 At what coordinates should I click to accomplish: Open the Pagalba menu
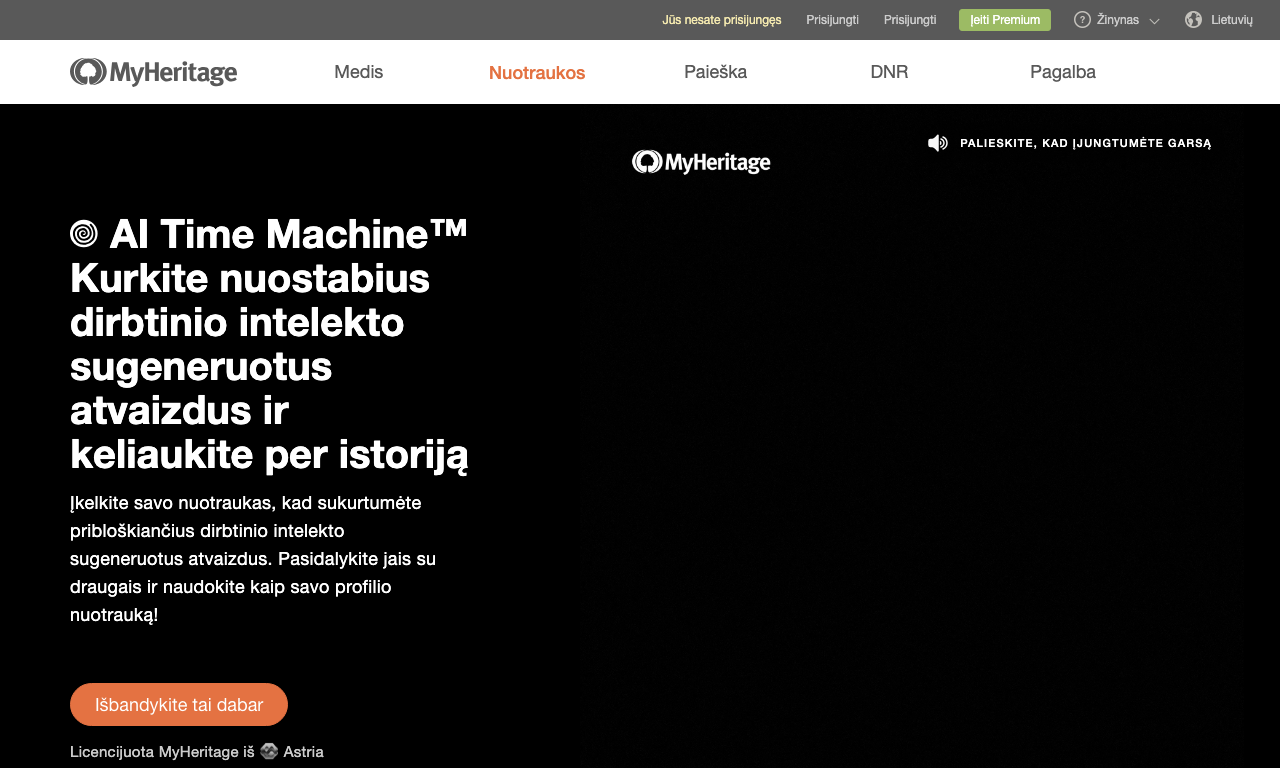point(1063,72)
